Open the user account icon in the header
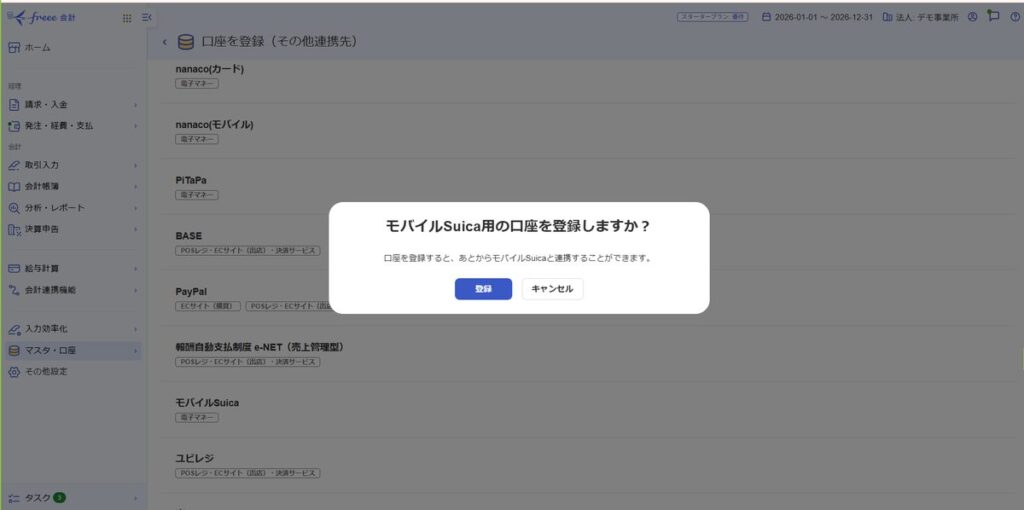The width and height of the screenshot is (1024, 510). [972, 17]
